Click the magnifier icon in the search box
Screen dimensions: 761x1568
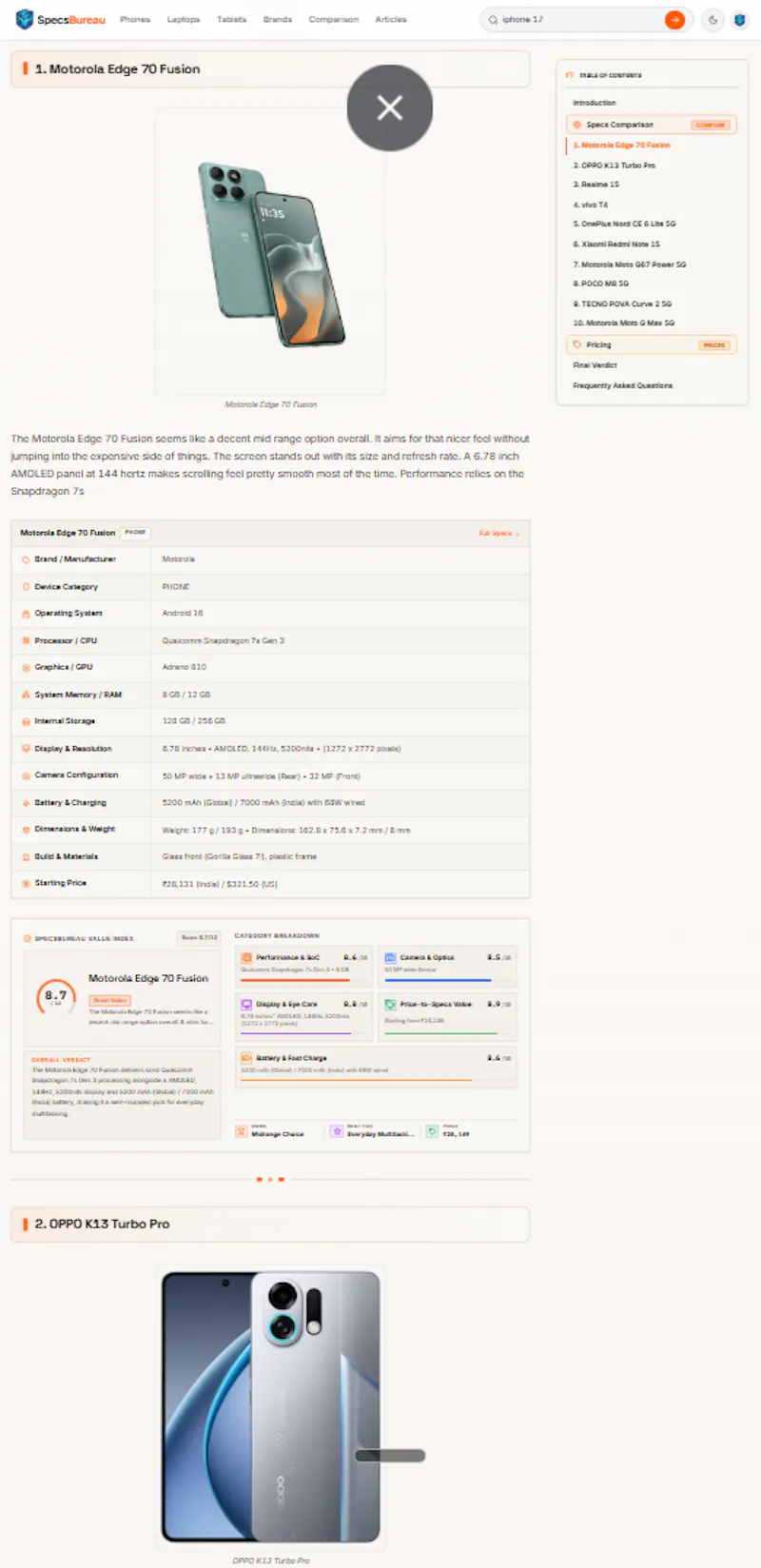pyautogui.click(x=493, y=19)
